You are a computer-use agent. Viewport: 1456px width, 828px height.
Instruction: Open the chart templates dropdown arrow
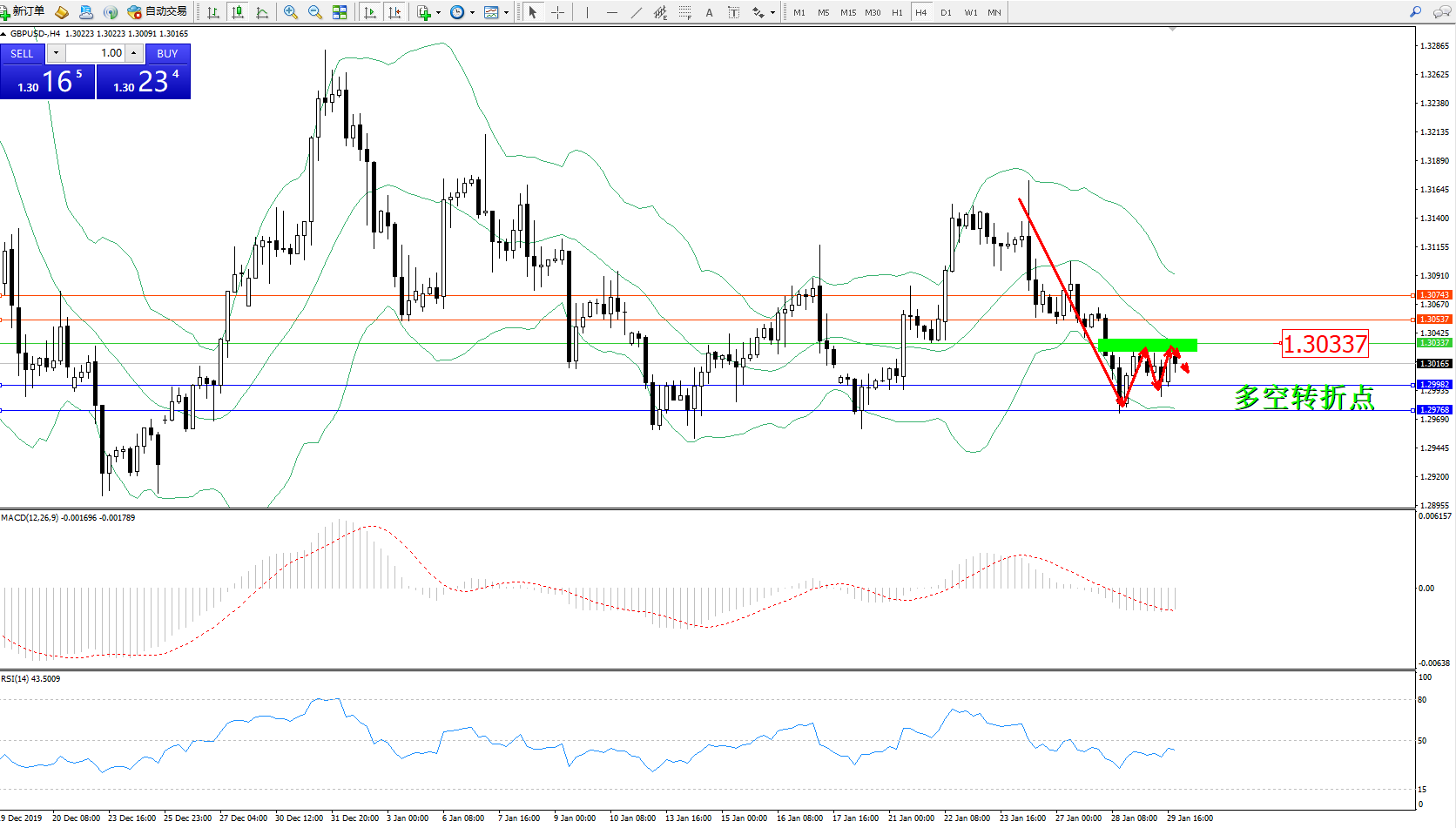click(506, 13)
